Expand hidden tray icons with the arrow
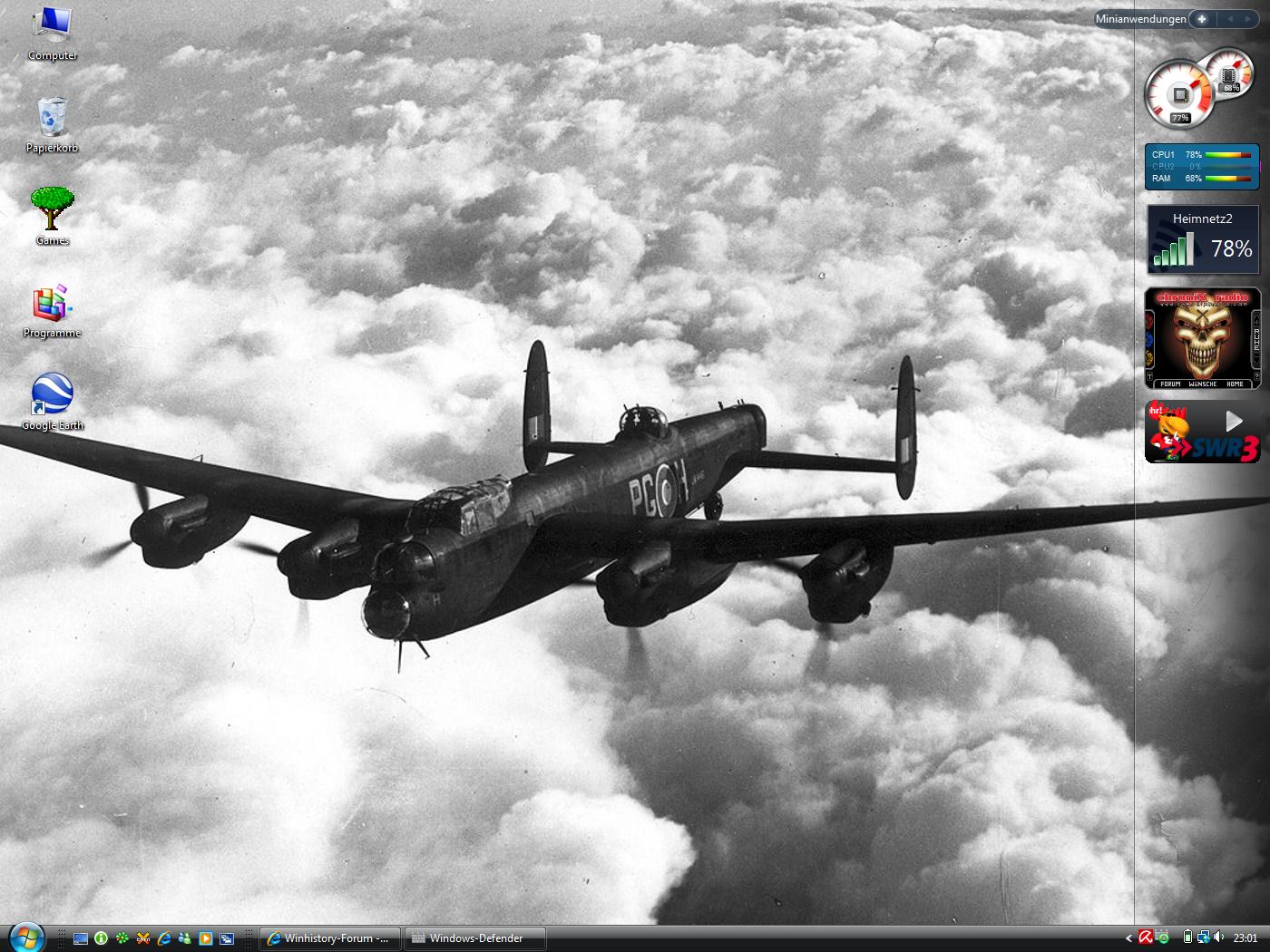The image size is (1270, 952). coord(1129,938)
